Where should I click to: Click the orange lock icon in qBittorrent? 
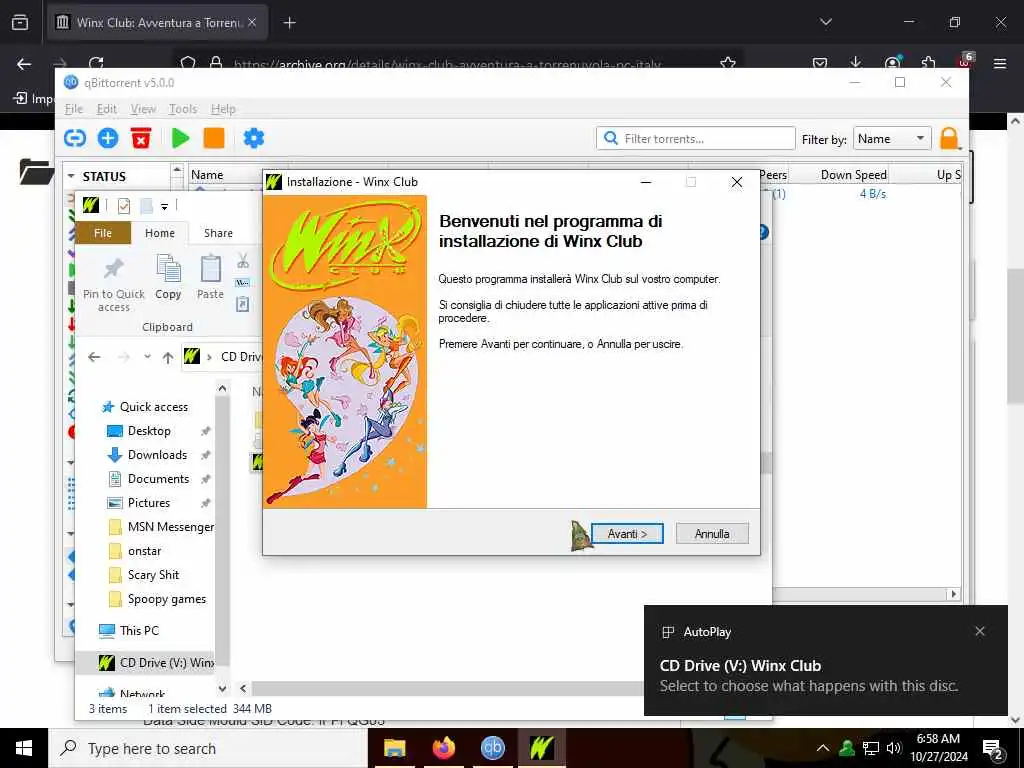(x=949, y=138)
